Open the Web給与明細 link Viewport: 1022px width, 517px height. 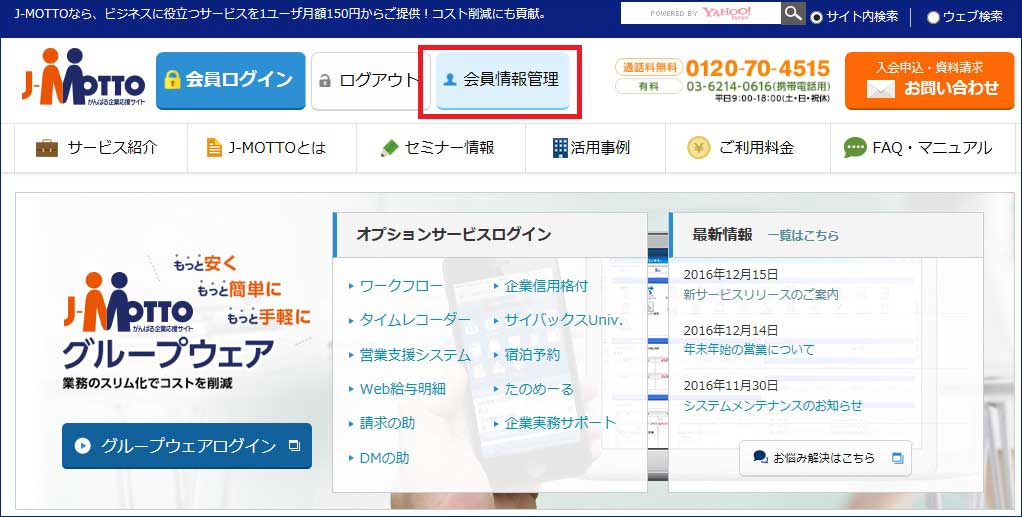click(402, 389)
